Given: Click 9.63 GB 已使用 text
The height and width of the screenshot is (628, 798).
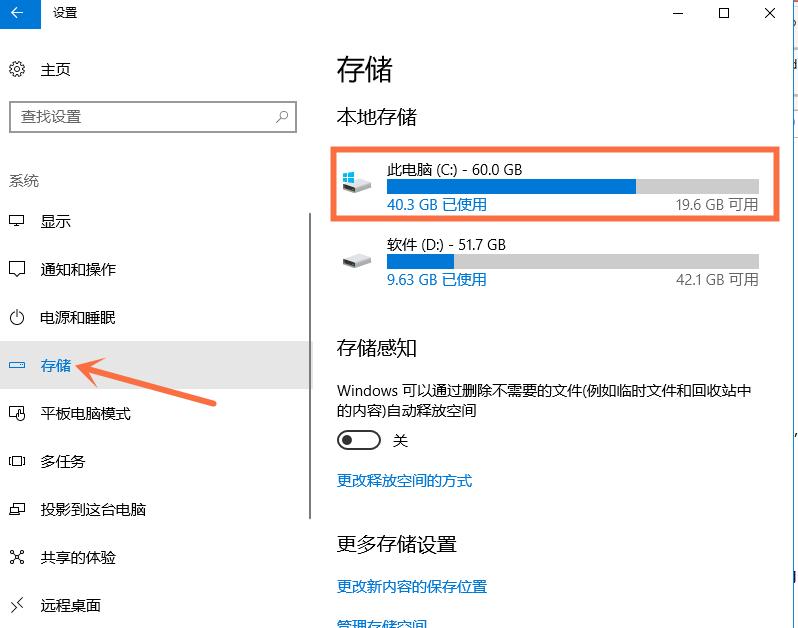Looking at the screenshot, I should (x=437, y=279).
